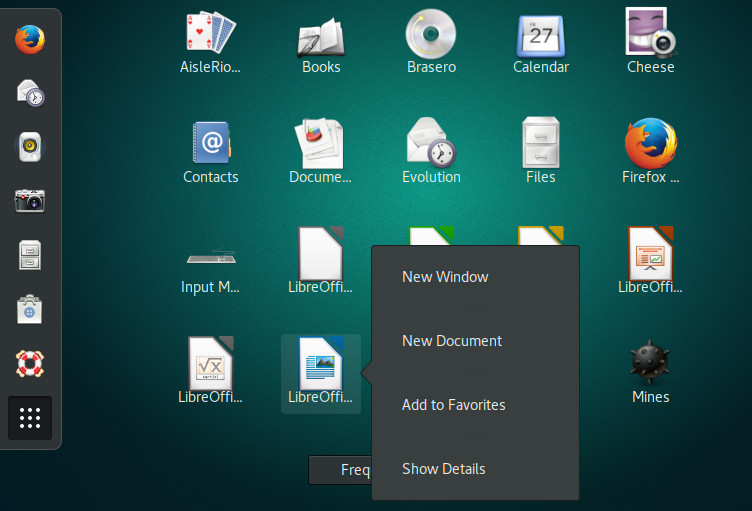
Task: Click Add to Favorites menu entry
Action: tap(454, 405)
